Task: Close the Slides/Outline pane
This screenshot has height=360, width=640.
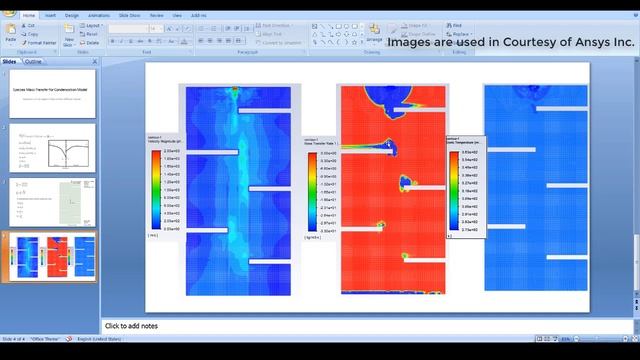Action: tap(95, 62)
